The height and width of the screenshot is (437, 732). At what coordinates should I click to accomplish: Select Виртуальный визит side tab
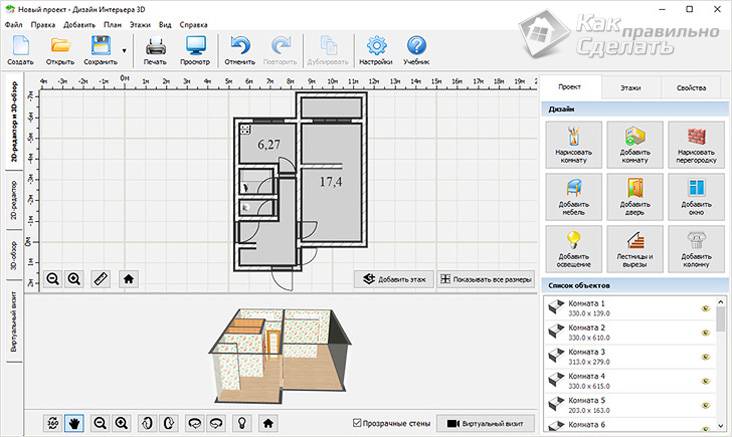point(14,321)
